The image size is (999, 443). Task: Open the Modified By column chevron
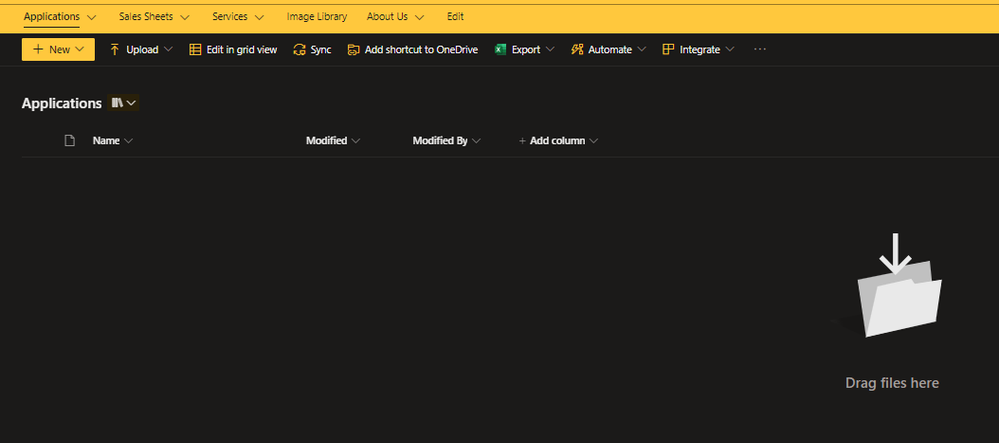476,140
